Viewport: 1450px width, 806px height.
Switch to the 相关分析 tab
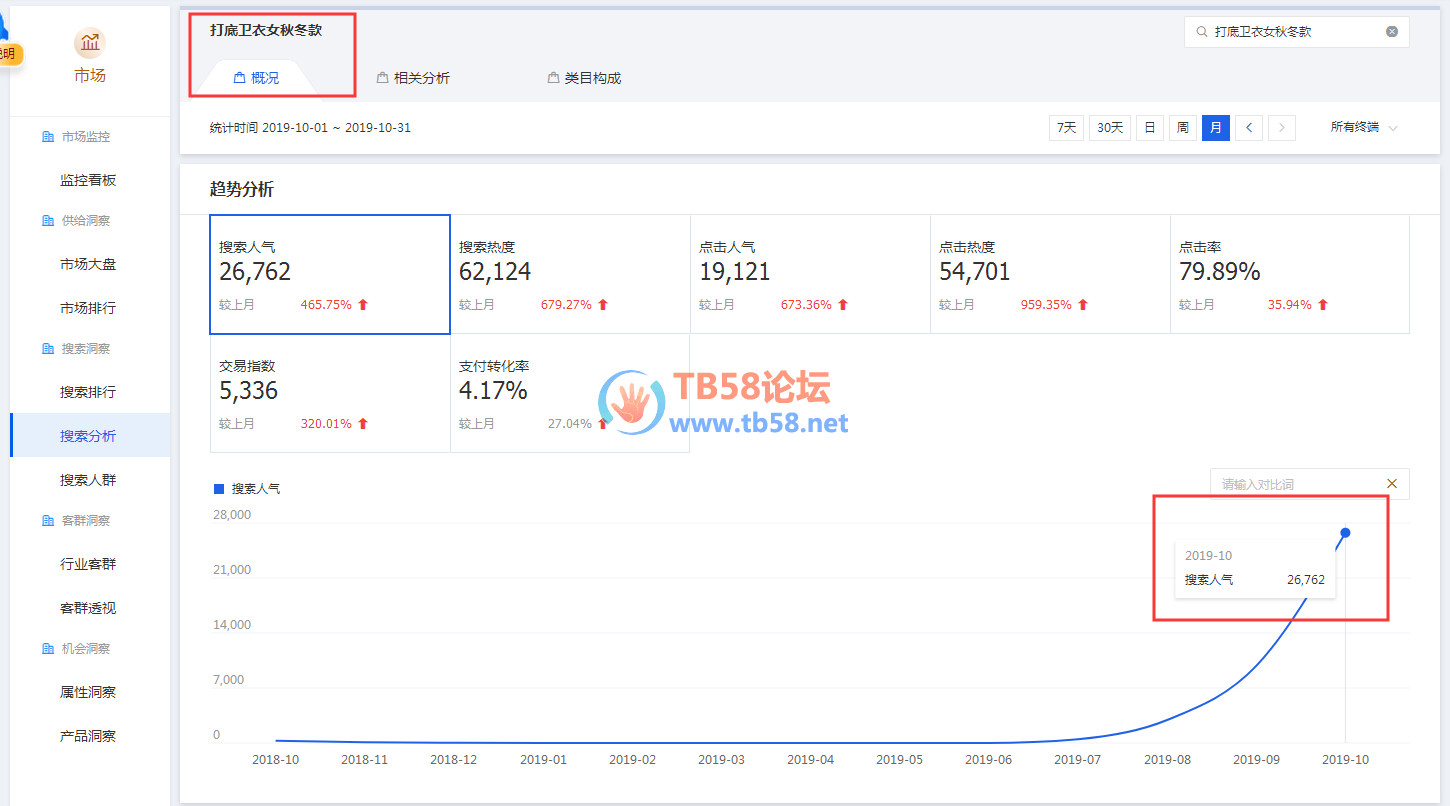coord(412,78)
